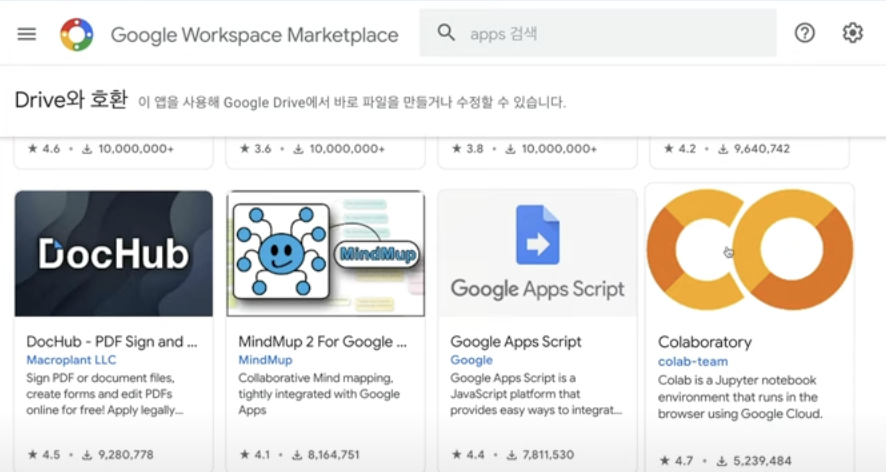
Task: Click the 4.6 rating in top row
Action: [44, 149]
